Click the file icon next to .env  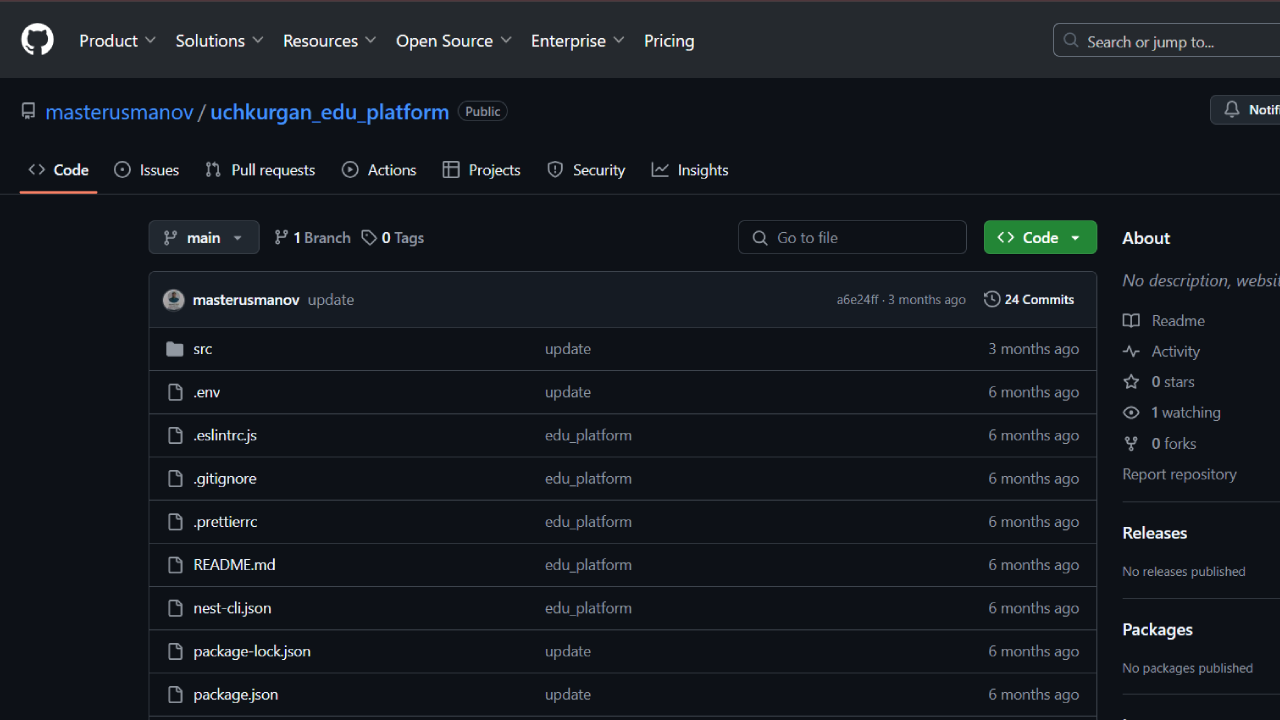(x=175, y=392)
